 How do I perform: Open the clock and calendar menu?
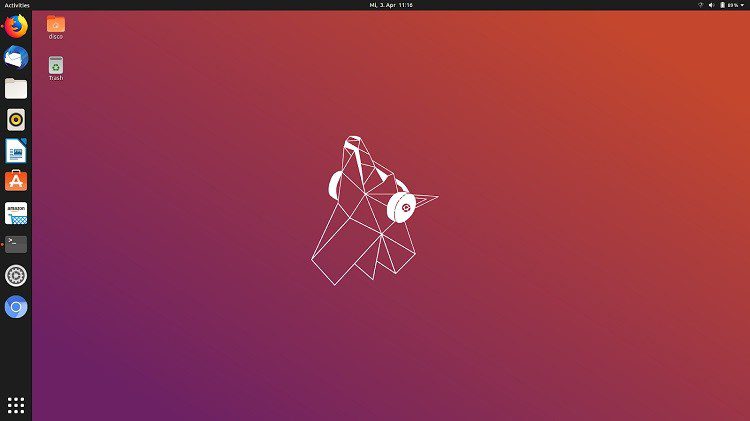pyautogui.click(x=391, y=5)
